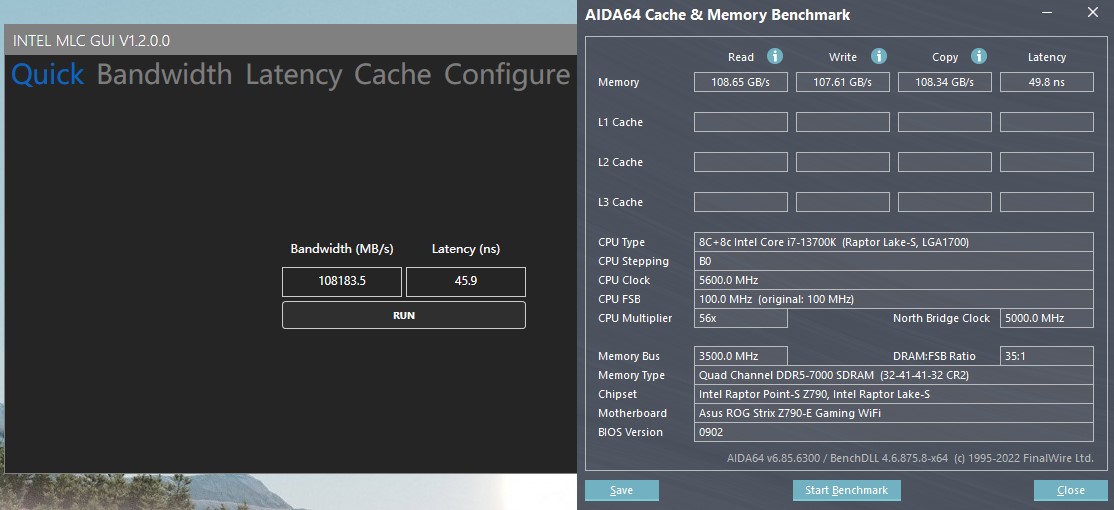This screenshot has width=1114, height=510.
Task: Click Close button at AIDA64 bottom
Action: (1071, 490)
